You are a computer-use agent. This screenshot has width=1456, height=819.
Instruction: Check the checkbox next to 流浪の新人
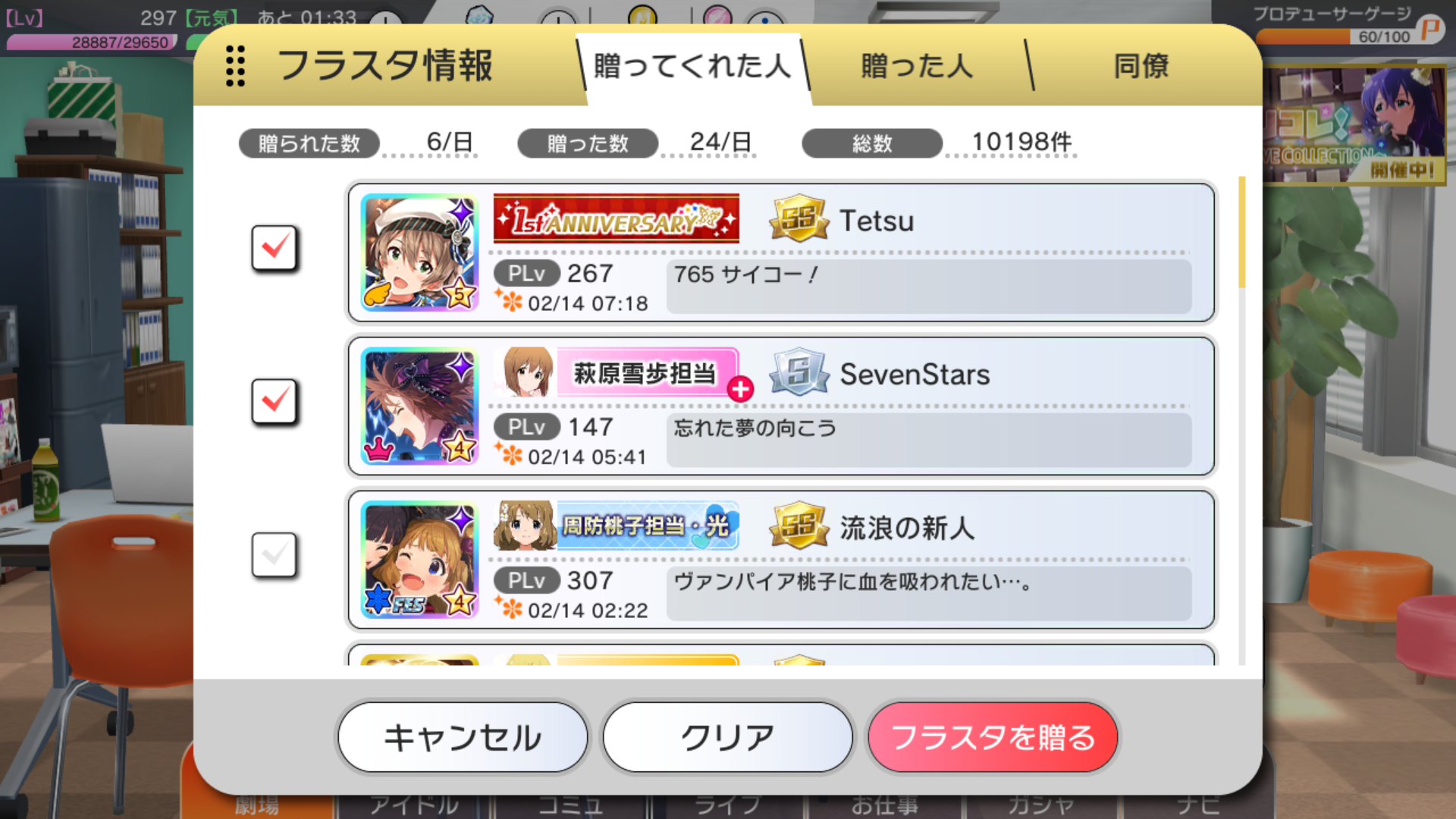[x=274, y=555]
